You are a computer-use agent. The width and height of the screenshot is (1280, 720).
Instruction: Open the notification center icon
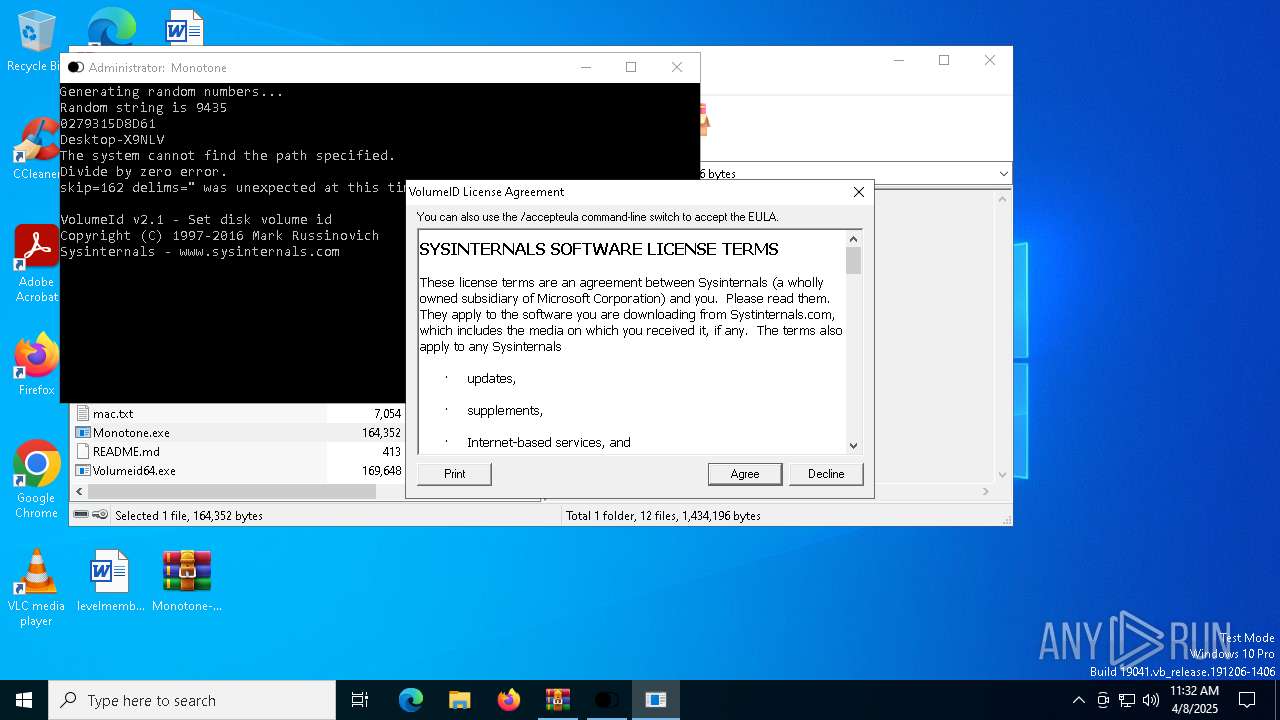[1248, 700]
